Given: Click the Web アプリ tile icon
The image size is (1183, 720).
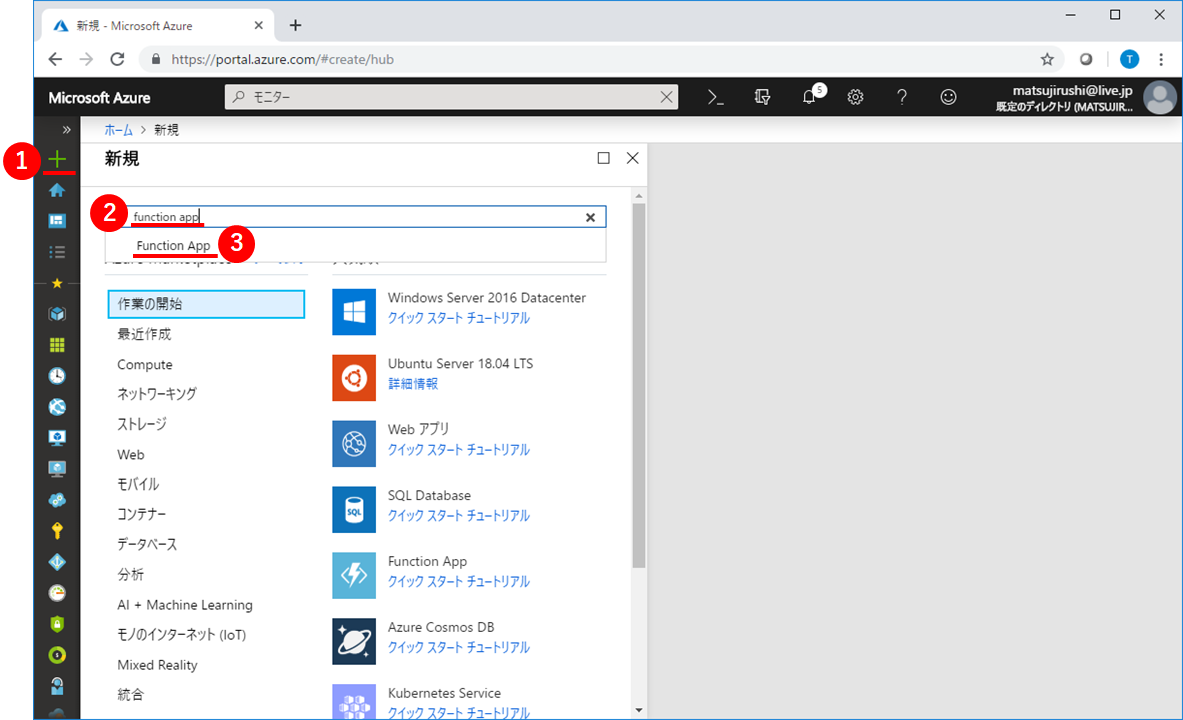Looking at the screenshot, I should (354, 444).
